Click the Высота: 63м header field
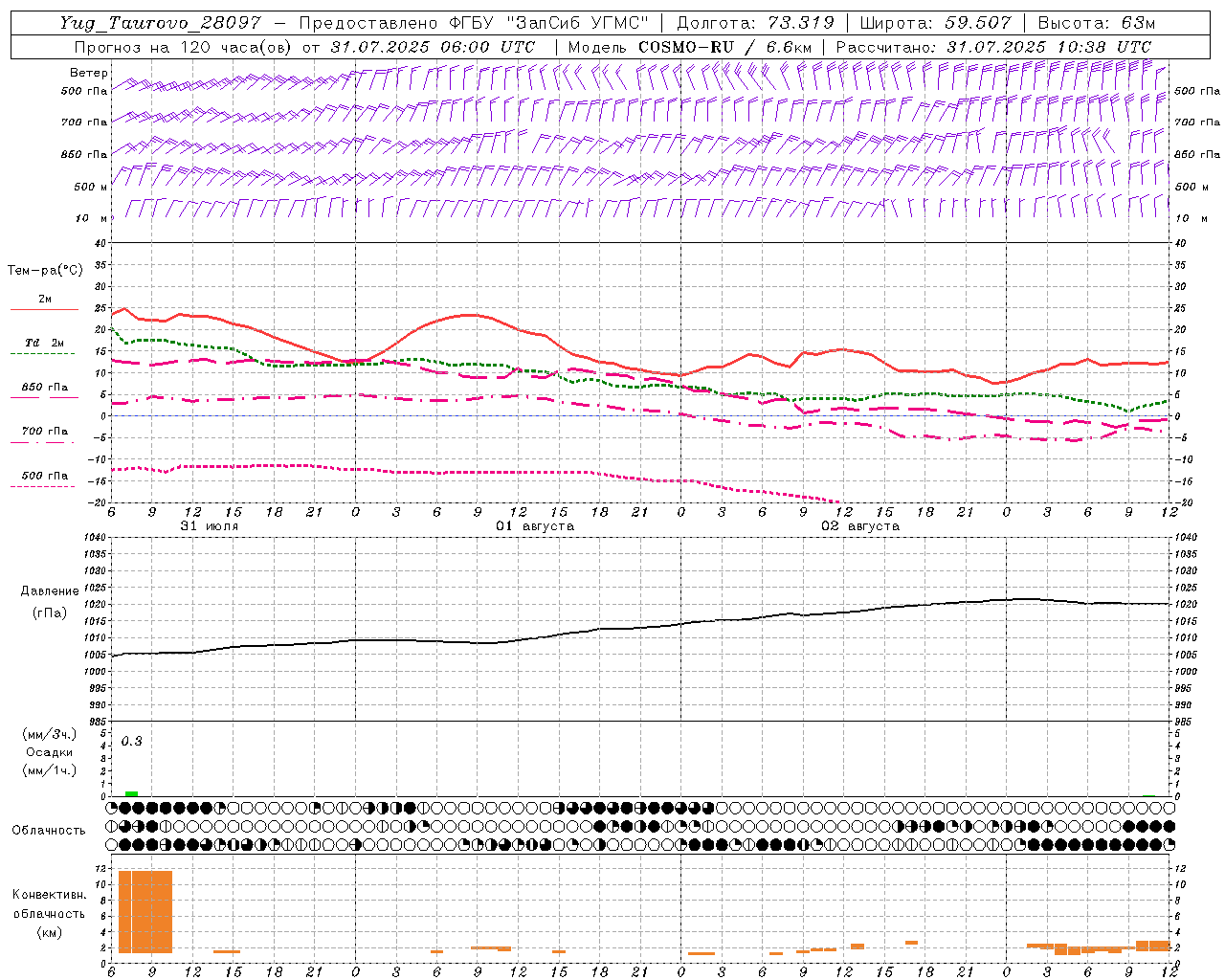The width and height of the screenshot is (1225, 980). (1096, 23)
